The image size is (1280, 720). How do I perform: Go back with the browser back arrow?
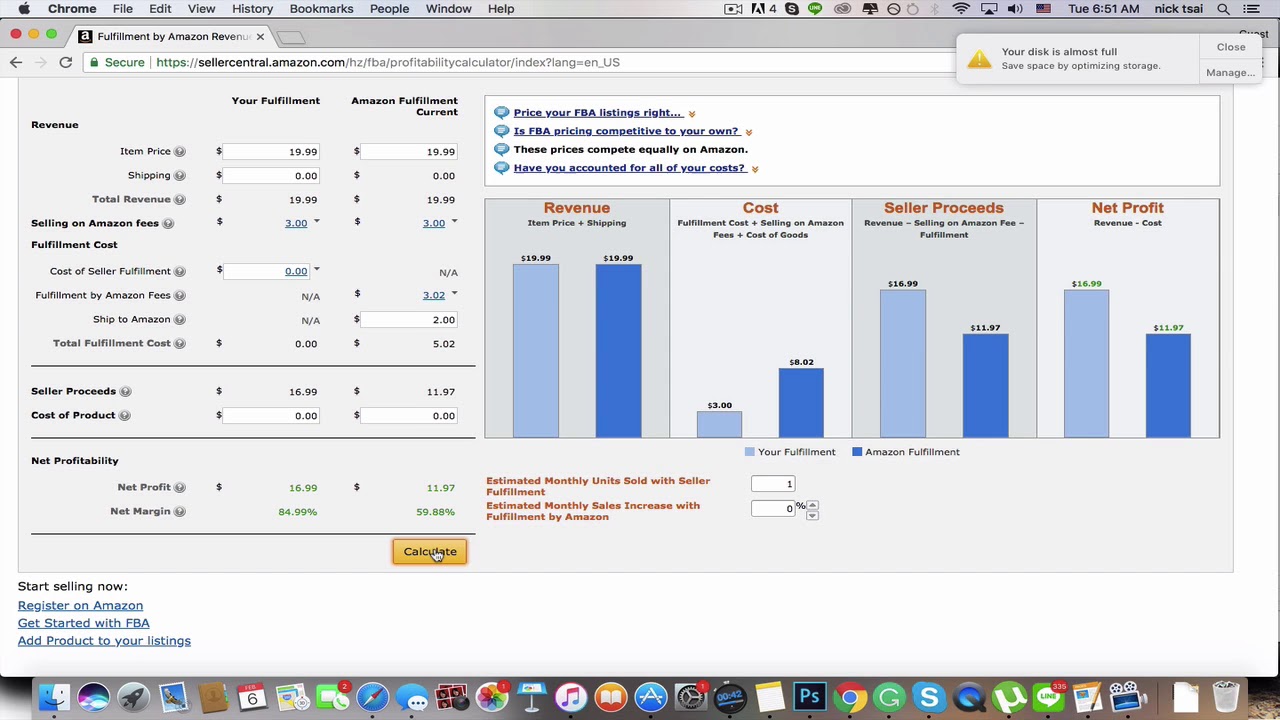(16, 62)
